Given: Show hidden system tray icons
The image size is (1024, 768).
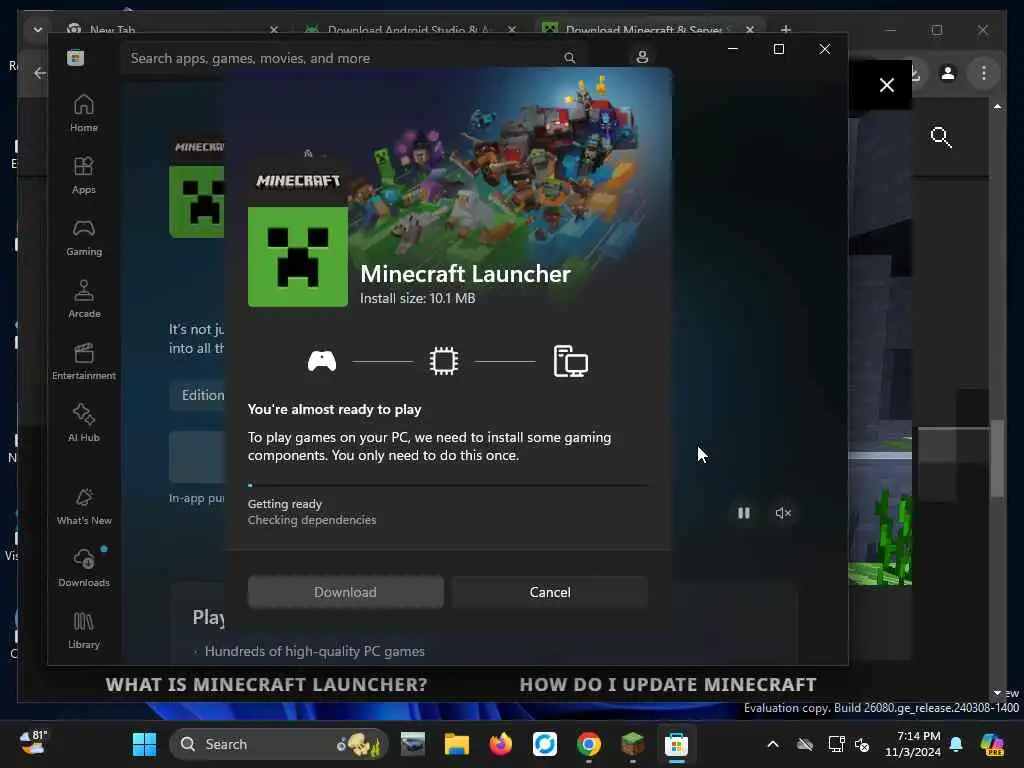Looking at the screenshot, I should 773,744.
